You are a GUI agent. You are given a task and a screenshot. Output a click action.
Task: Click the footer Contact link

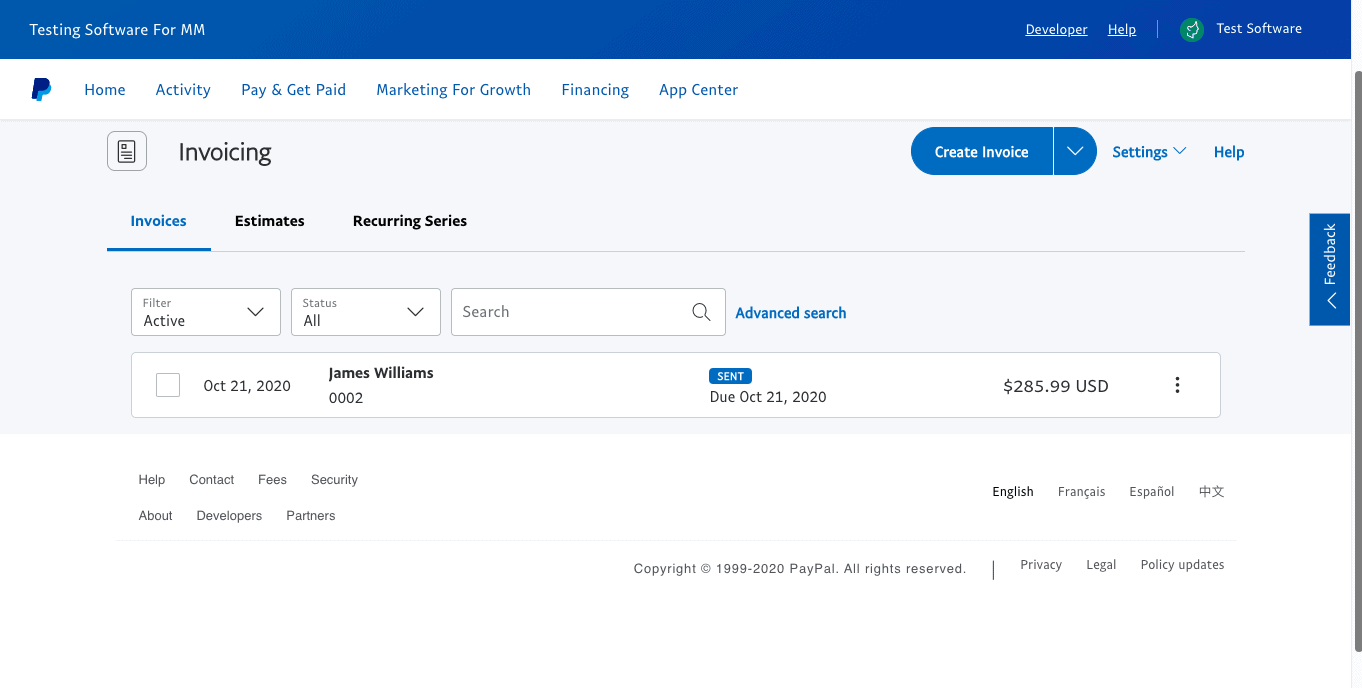(212, 480)
